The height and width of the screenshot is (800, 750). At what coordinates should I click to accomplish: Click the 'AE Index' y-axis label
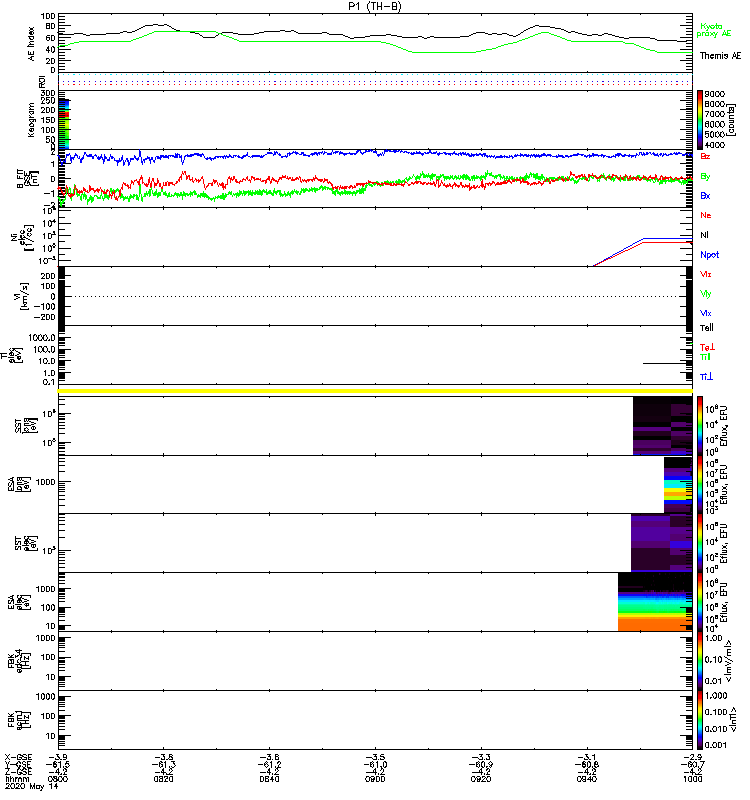click(x=32, y=44)
